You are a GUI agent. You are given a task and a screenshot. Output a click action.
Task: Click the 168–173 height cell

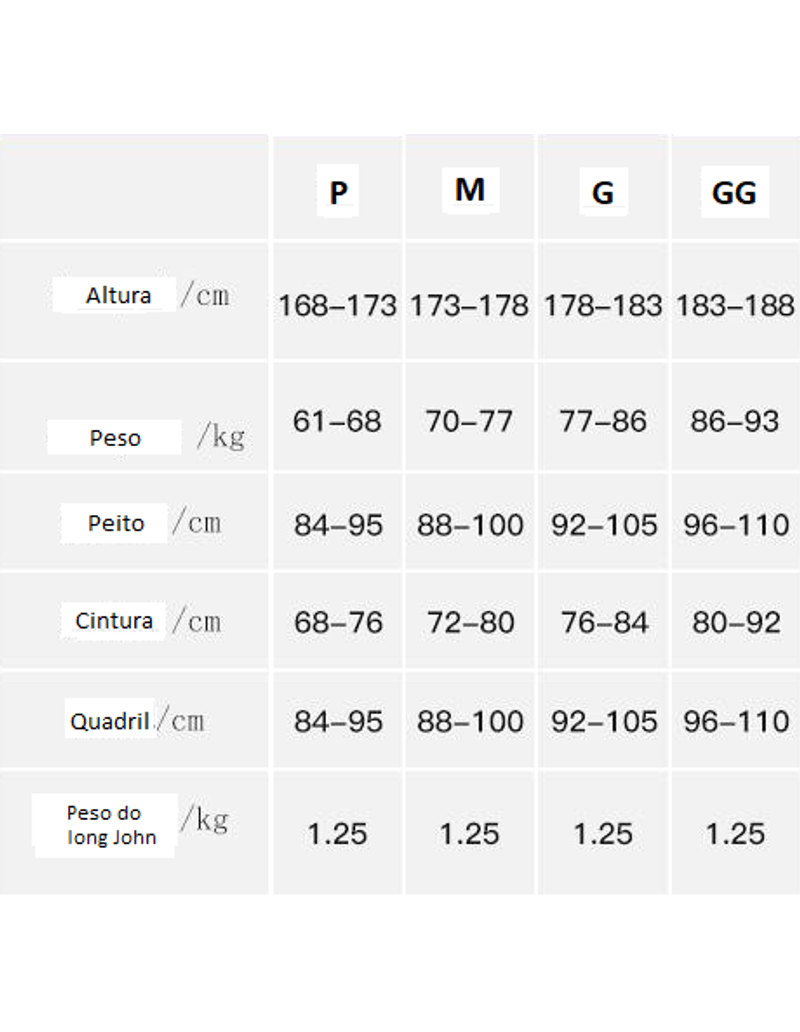tap(338, 305)
